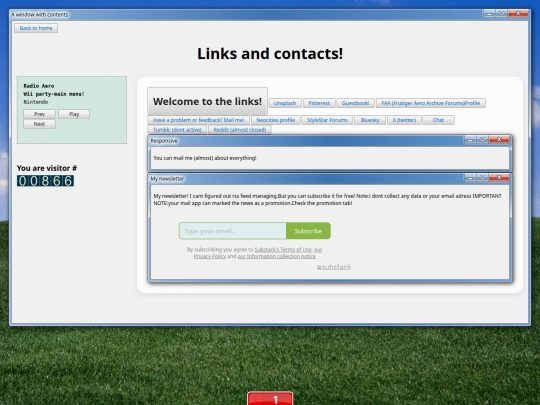Open FAA Frutiger Aero Archive Forums profile
The image size is (540, 405).
coord(430,103)
